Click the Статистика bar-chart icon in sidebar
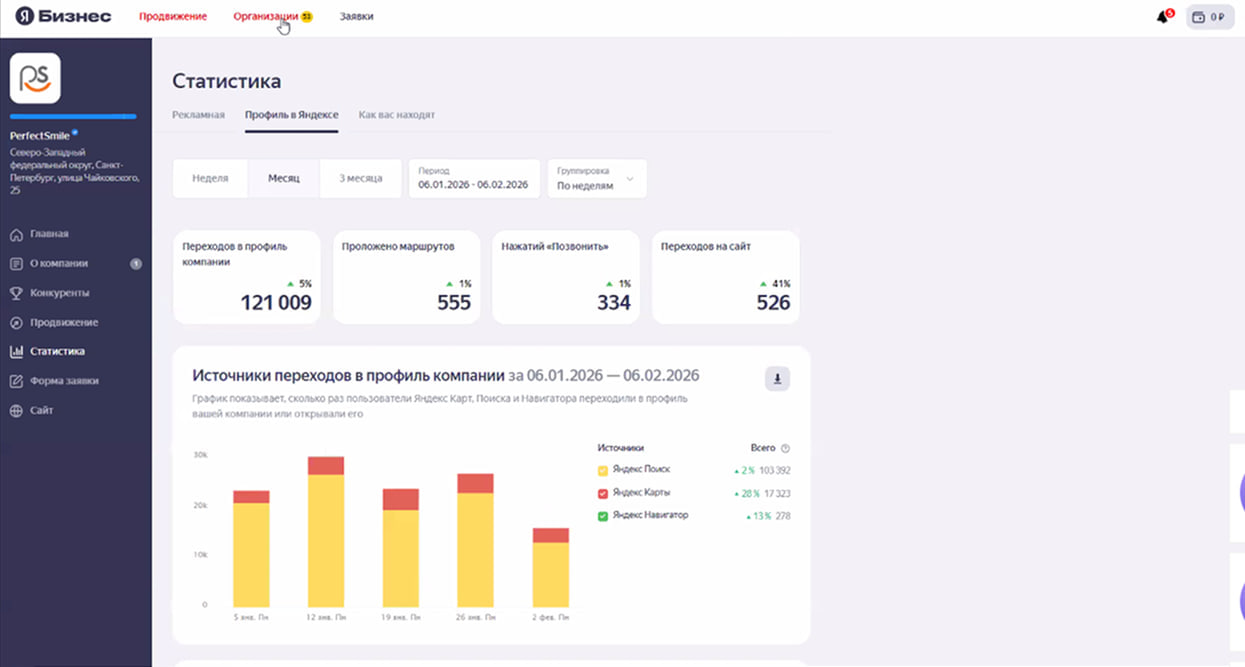This screenshot has height=667, width=1245. click(16, 352)
